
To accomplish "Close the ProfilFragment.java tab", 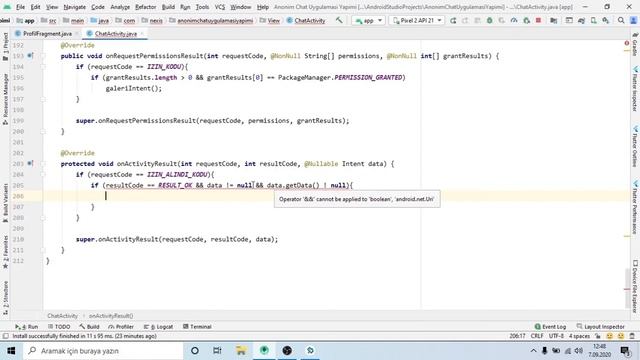I will tap(77, 34).
